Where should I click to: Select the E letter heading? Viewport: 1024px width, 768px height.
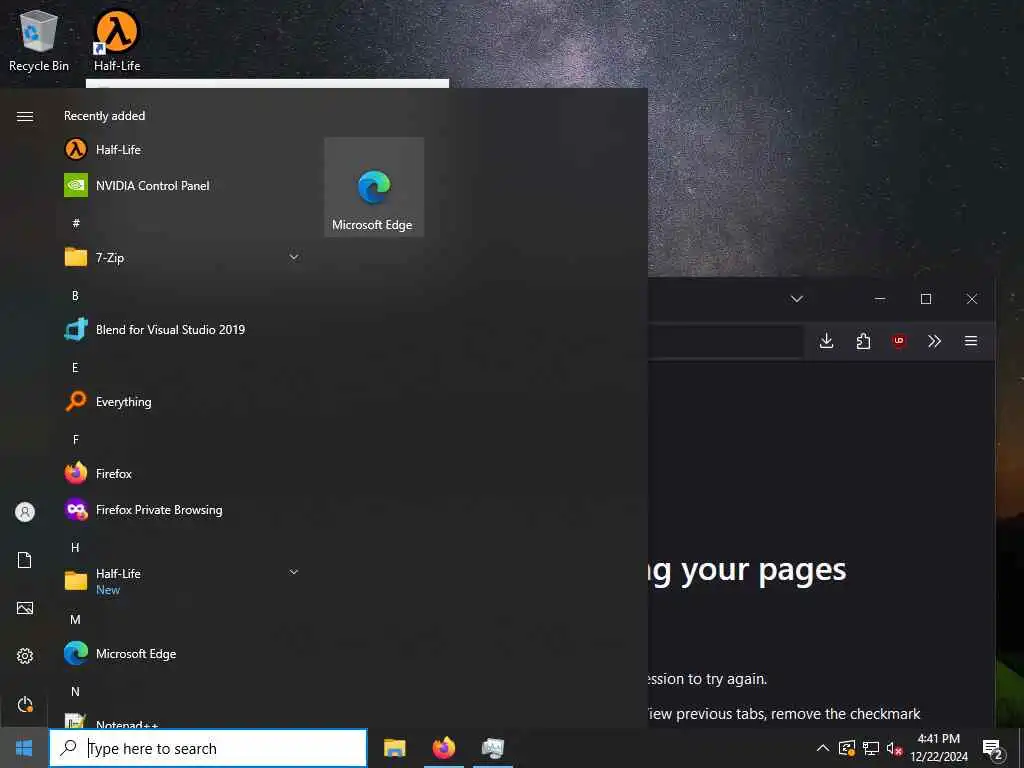tap(75, 368)
